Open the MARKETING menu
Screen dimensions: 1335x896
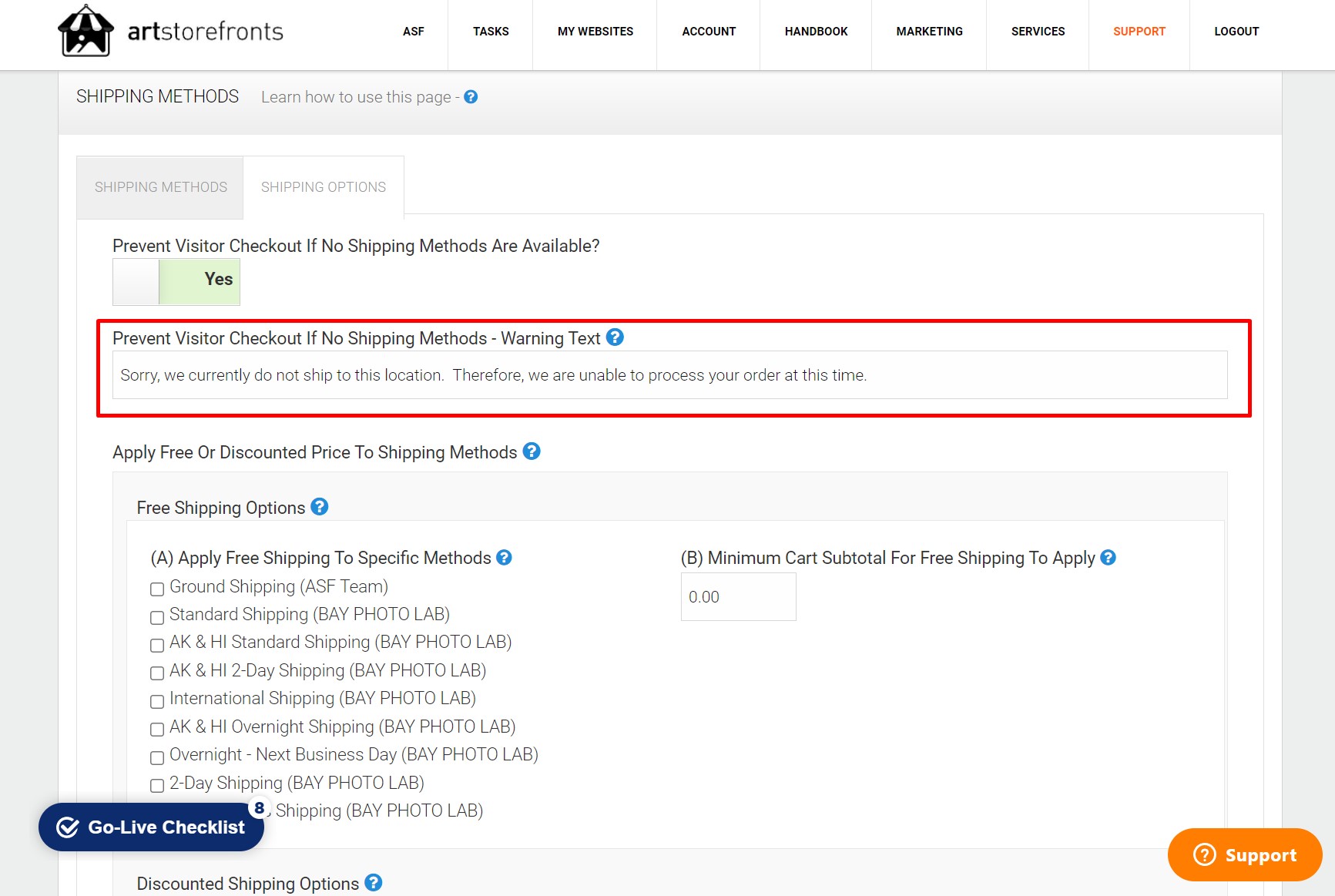pos(930,32)
